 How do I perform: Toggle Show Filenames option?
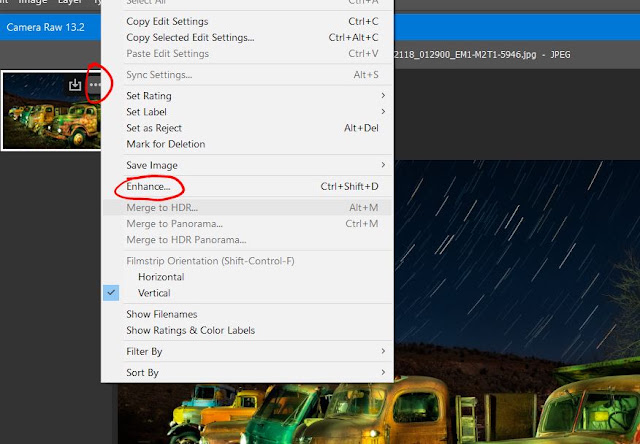pyautogui.click(x=247, y=314)
